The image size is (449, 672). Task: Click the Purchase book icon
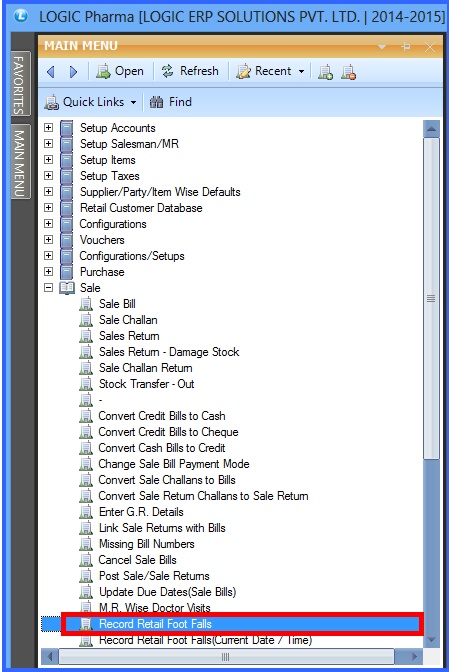click(x=66, y=272)
